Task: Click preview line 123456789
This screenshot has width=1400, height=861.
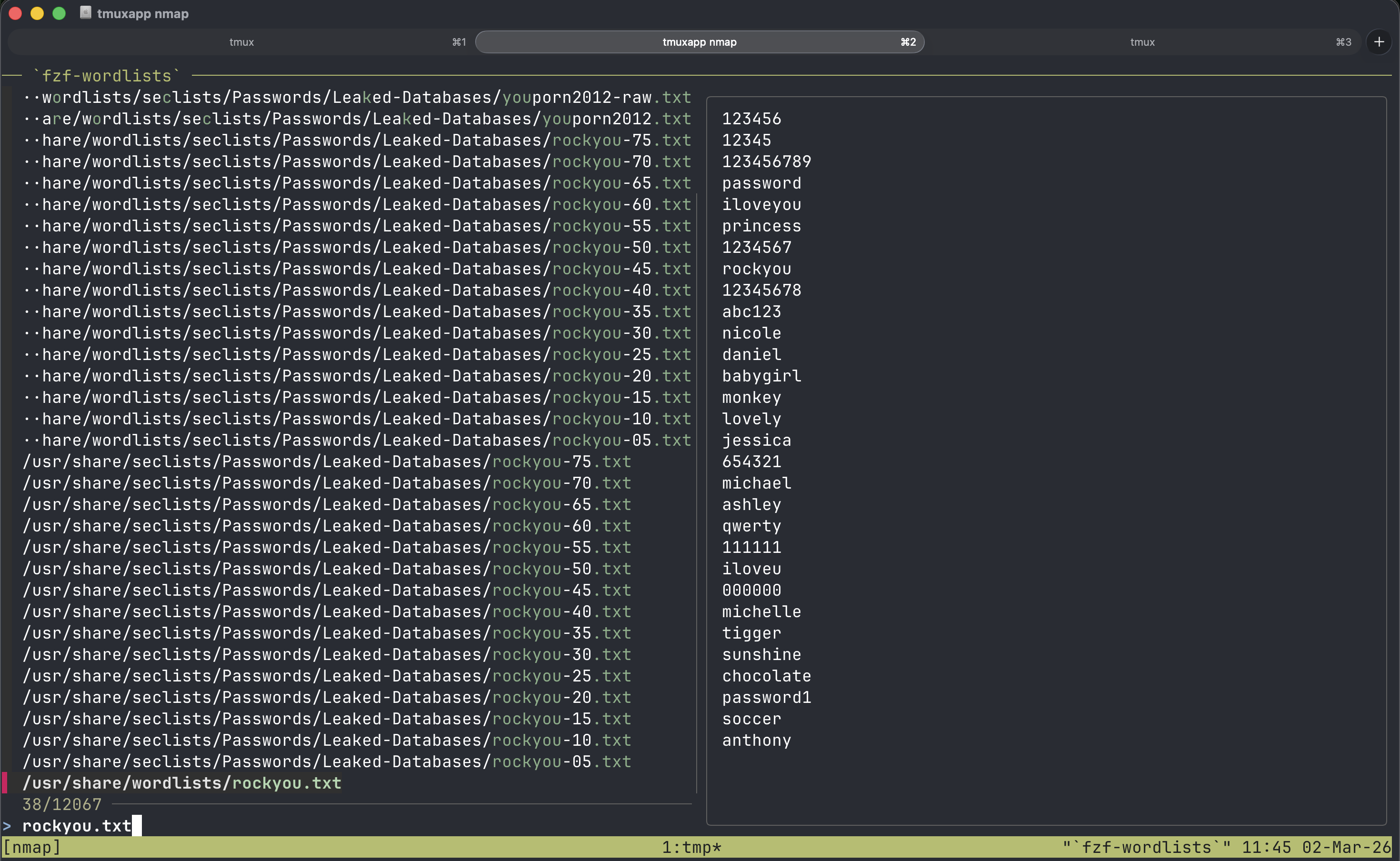Action: (766, 162)
